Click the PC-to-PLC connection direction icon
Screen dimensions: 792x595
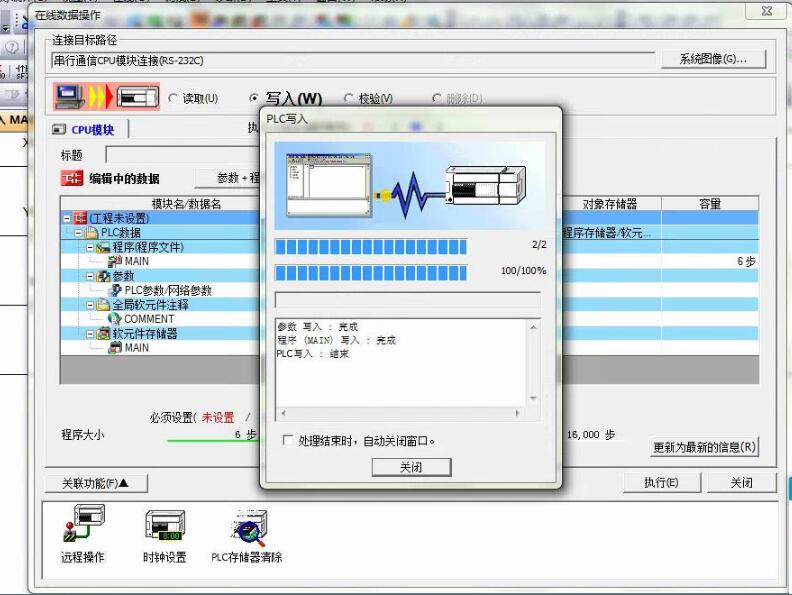pyautogui.click(x=107, y=97)
